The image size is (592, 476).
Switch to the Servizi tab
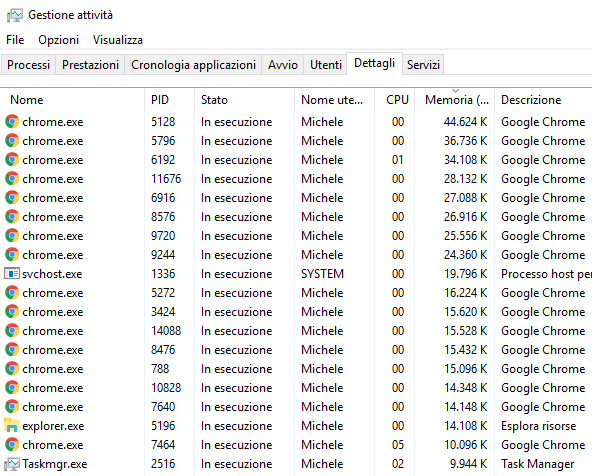pyautogui.click(x=423, y=65)
